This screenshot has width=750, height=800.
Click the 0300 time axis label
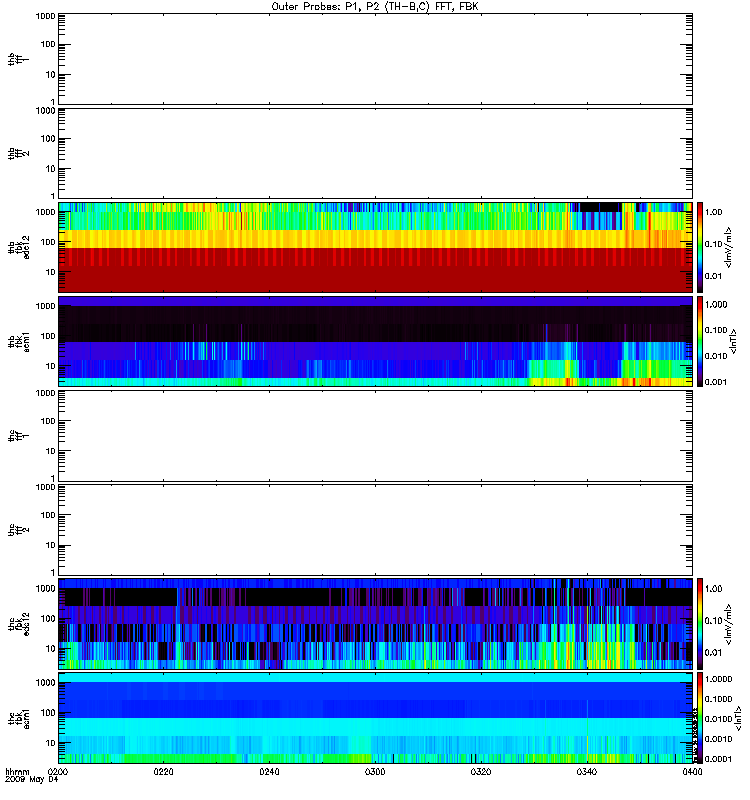coord(375,772)
